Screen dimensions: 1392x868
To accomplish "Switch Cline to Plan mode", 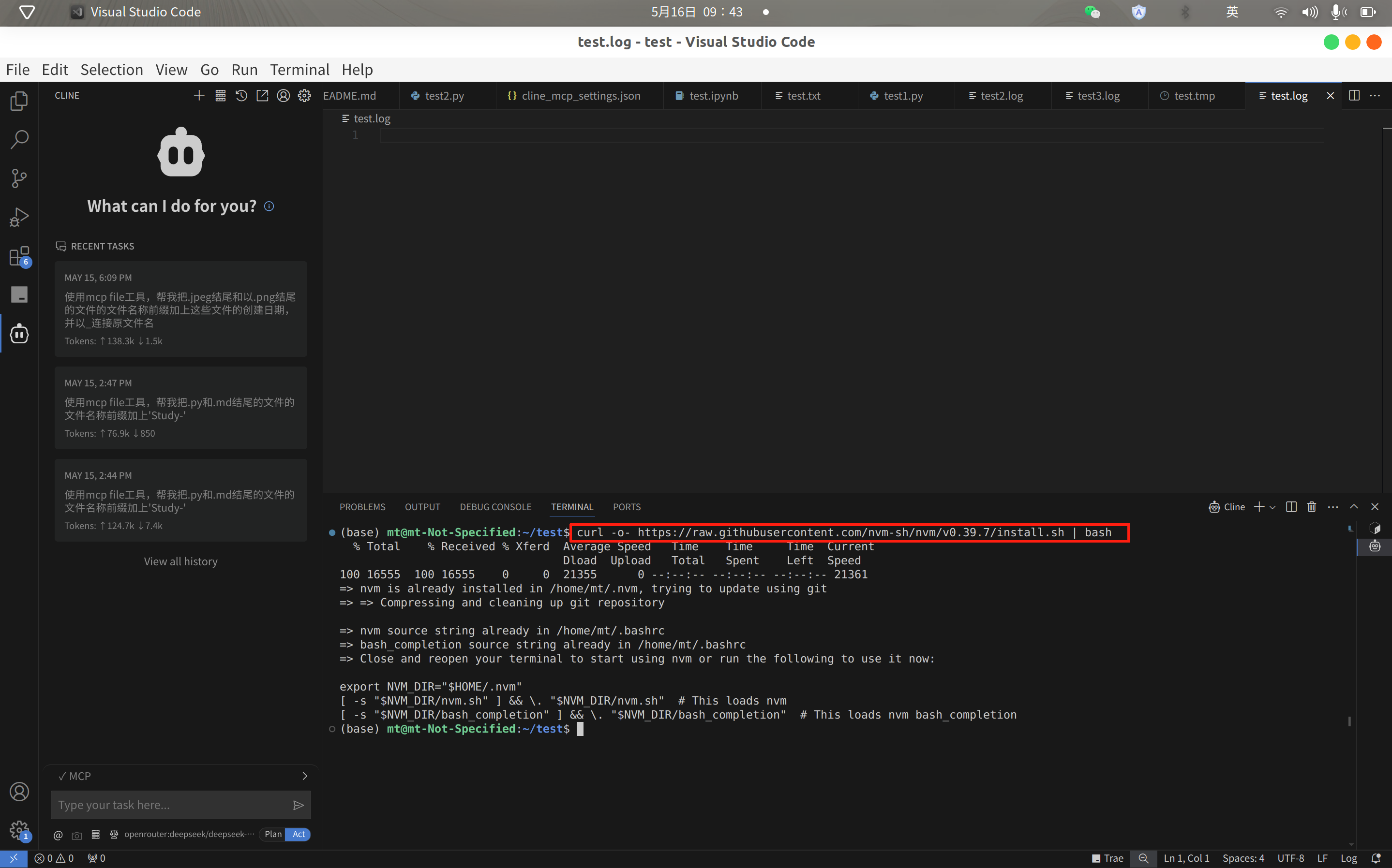I will (x=273, y=834).
